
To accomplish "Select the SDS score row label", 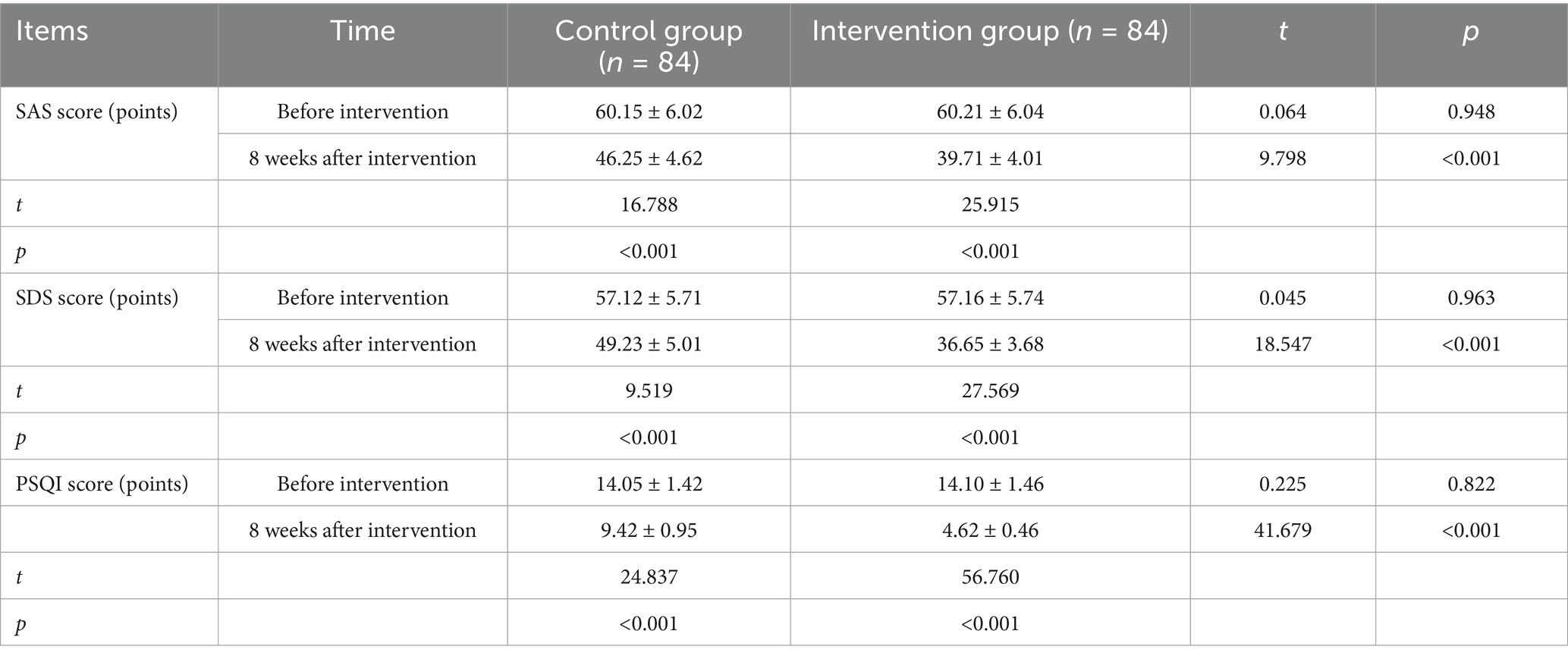I will pyautogui.click(x=96, y=297).
